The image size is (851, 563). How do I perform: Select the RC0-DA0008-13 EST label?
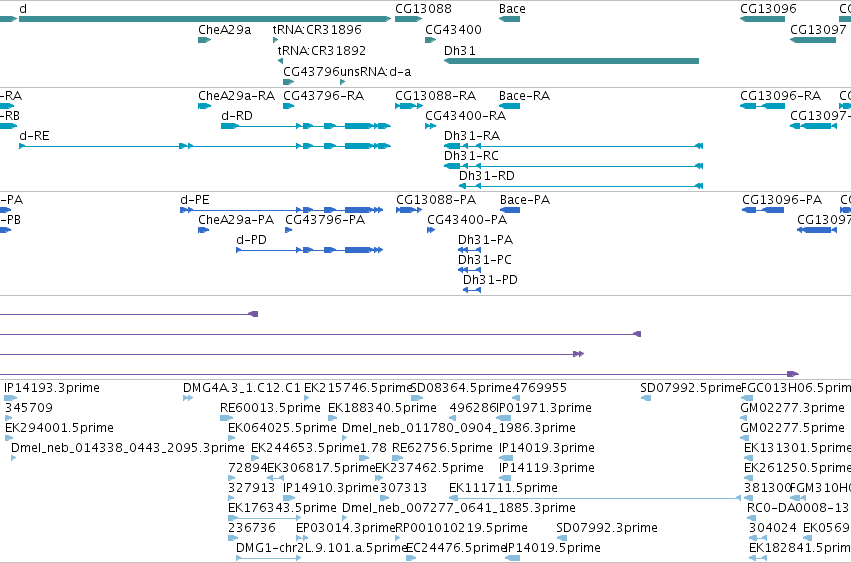point(798,508)
